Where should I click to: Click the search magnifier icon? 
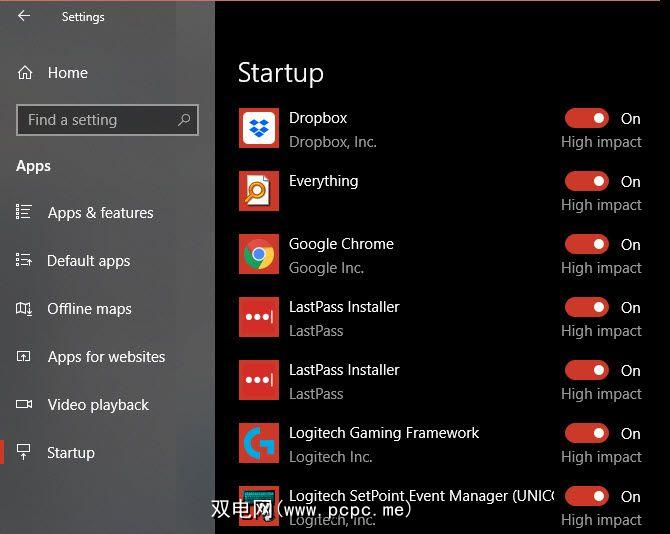[184, 120]
